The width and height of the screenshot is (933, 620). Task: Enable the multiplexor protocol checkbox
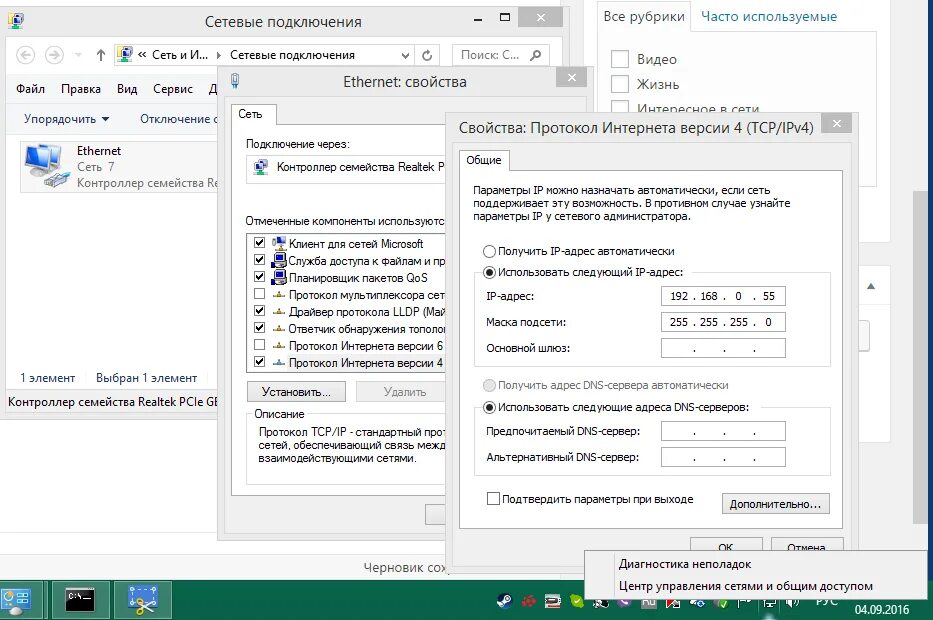click(259, 293)
